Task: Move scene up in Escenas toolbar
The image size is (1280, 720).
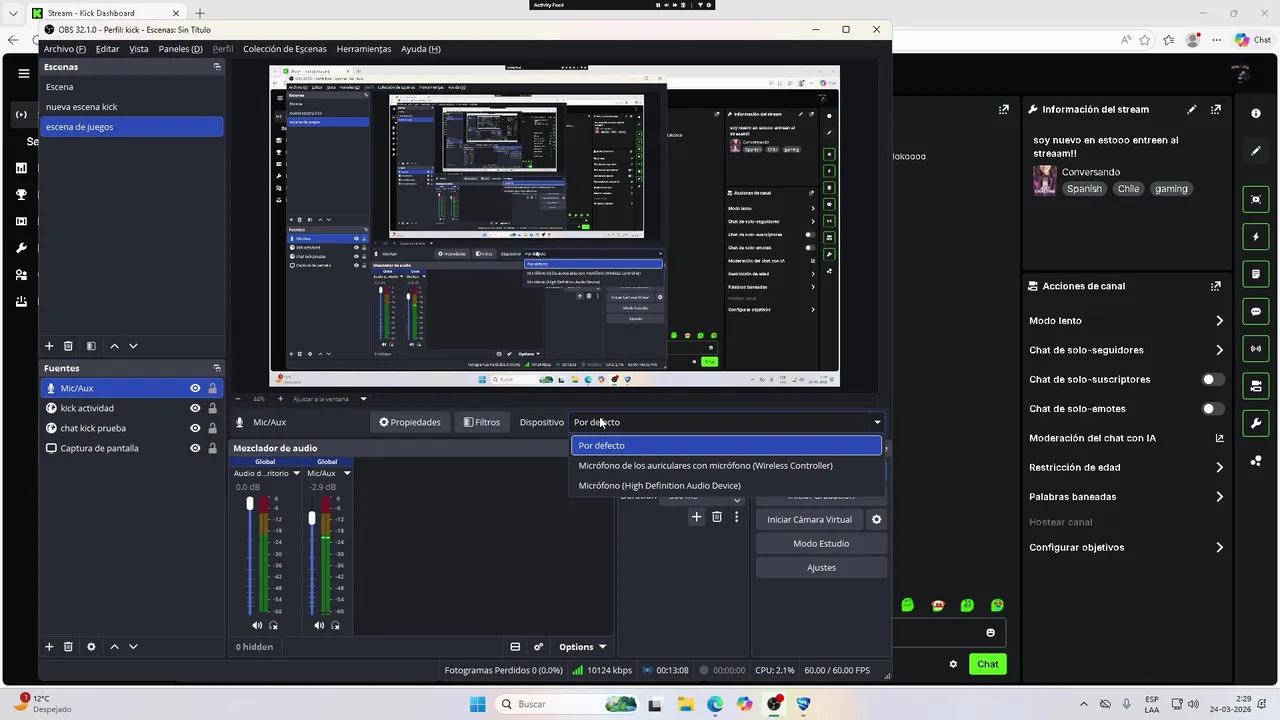Action: 114,346
